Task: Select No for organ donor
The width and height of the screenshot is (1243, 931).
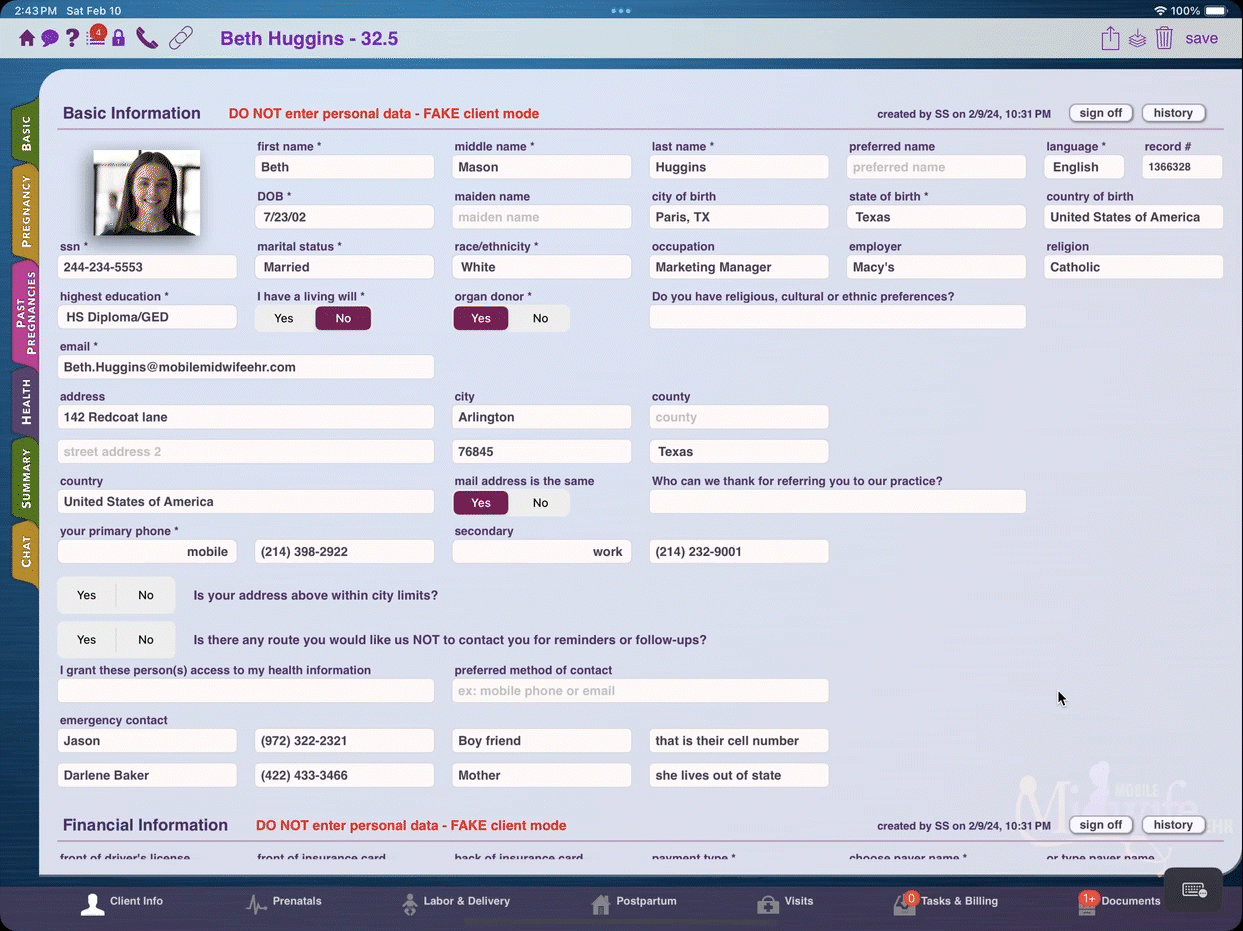Action: coord(540,318)
